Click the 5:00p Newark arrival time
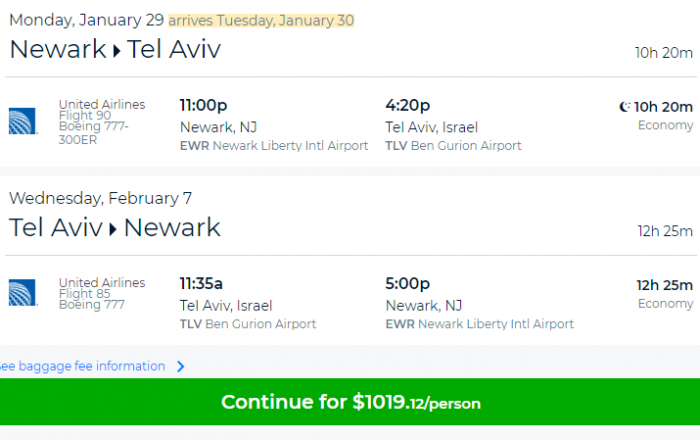Viewport: 700px width, 440px height. click(x=408, y=283)
